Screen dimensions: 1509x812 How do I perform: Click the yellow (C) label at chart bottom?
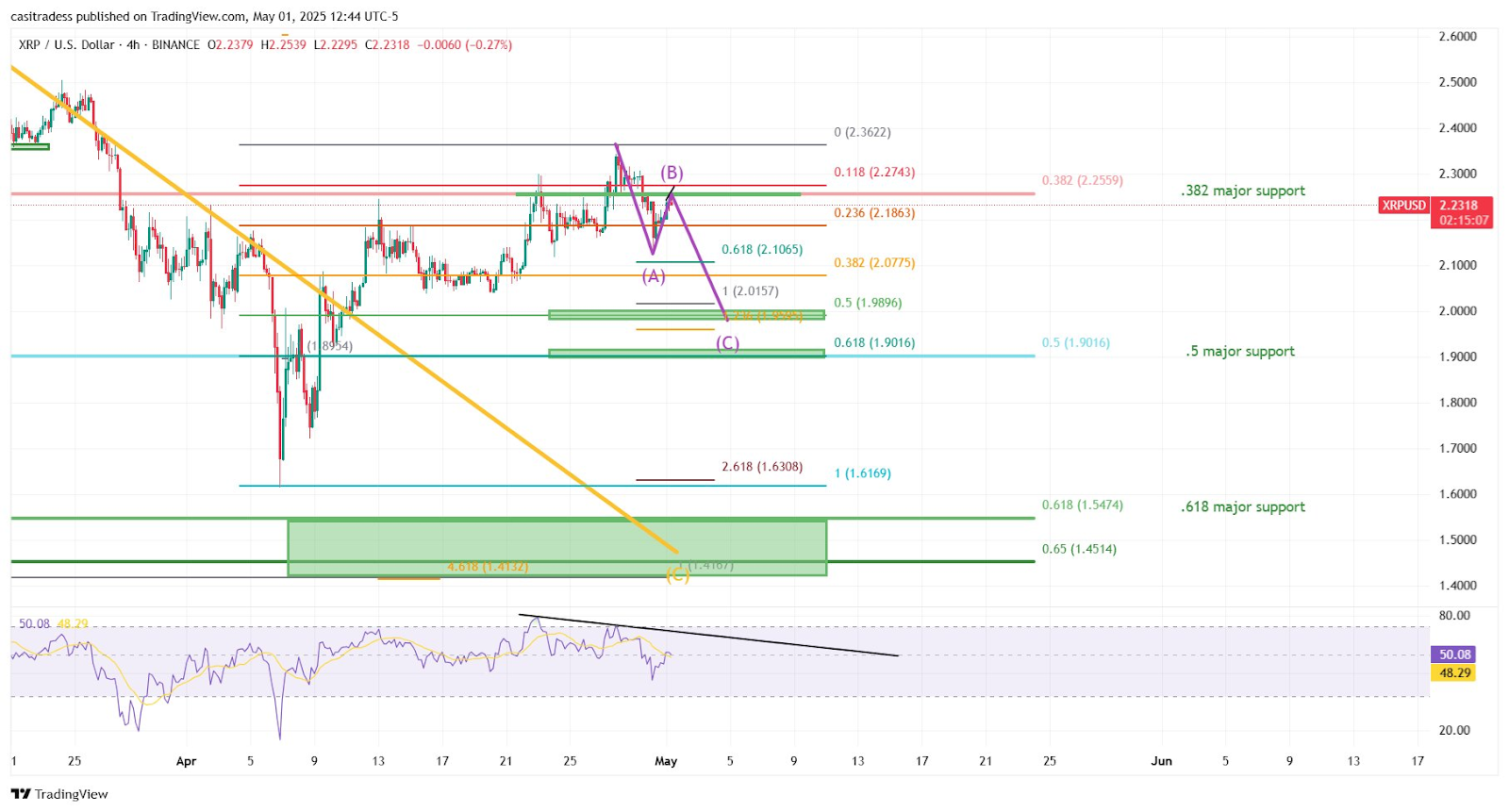pos(677,575)
